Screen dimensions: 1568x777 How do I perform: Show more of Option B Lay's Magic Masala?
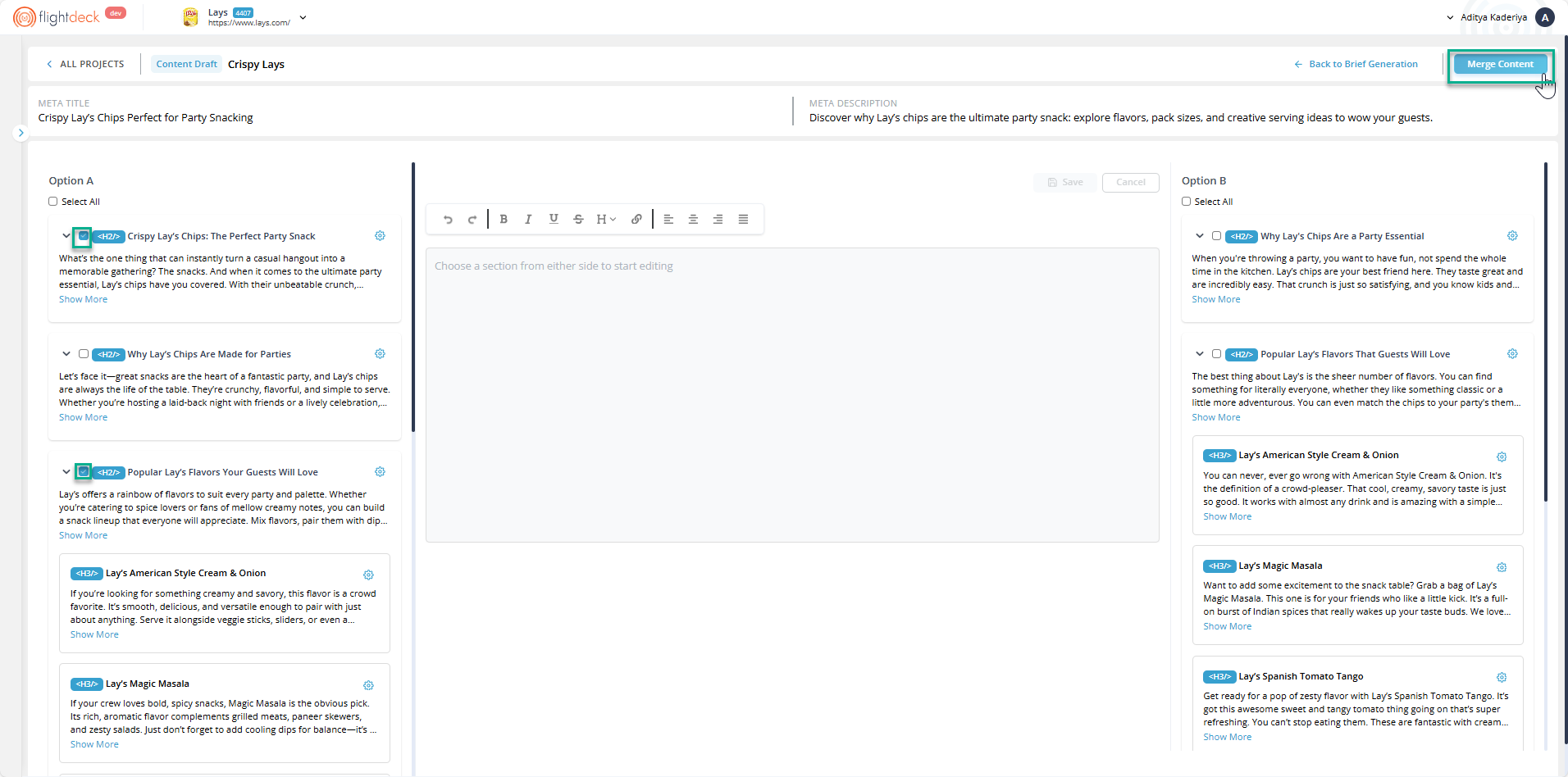pos(1228,627)
